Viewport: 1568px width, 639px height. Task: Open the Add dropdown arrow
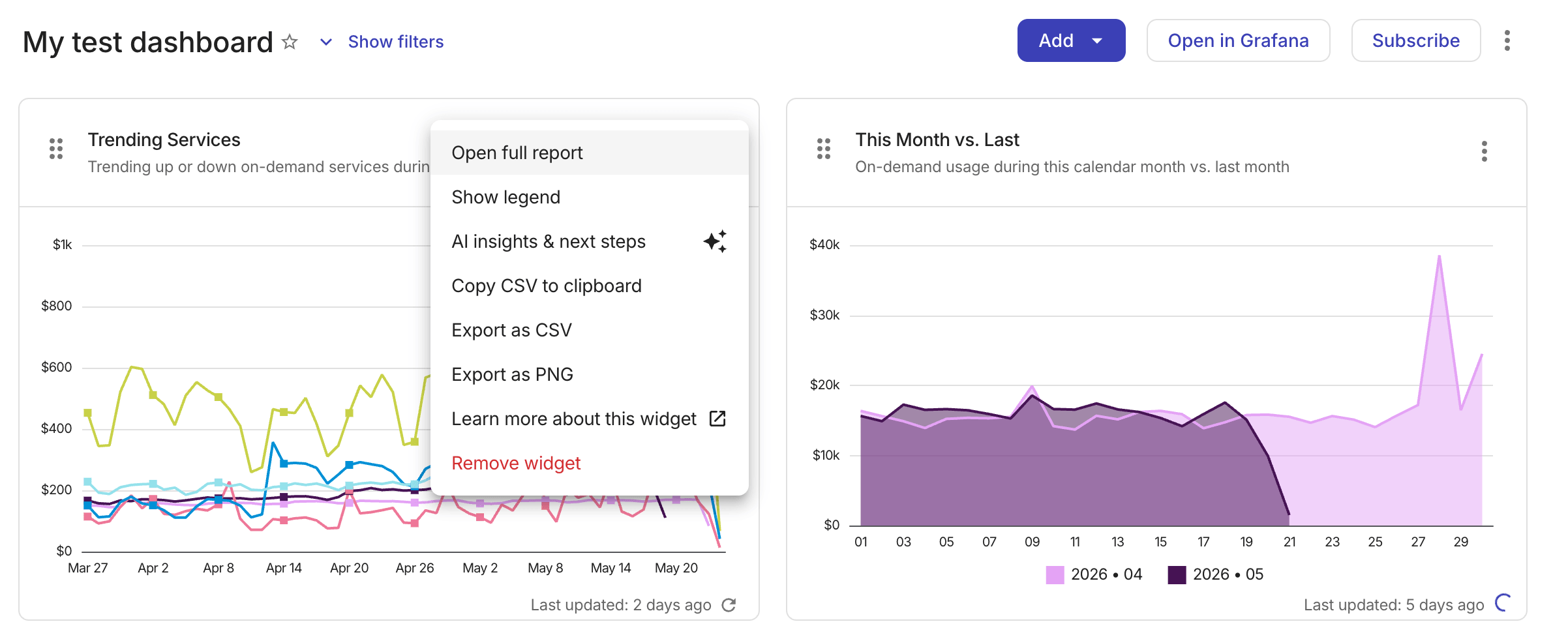coord(1097,40)
